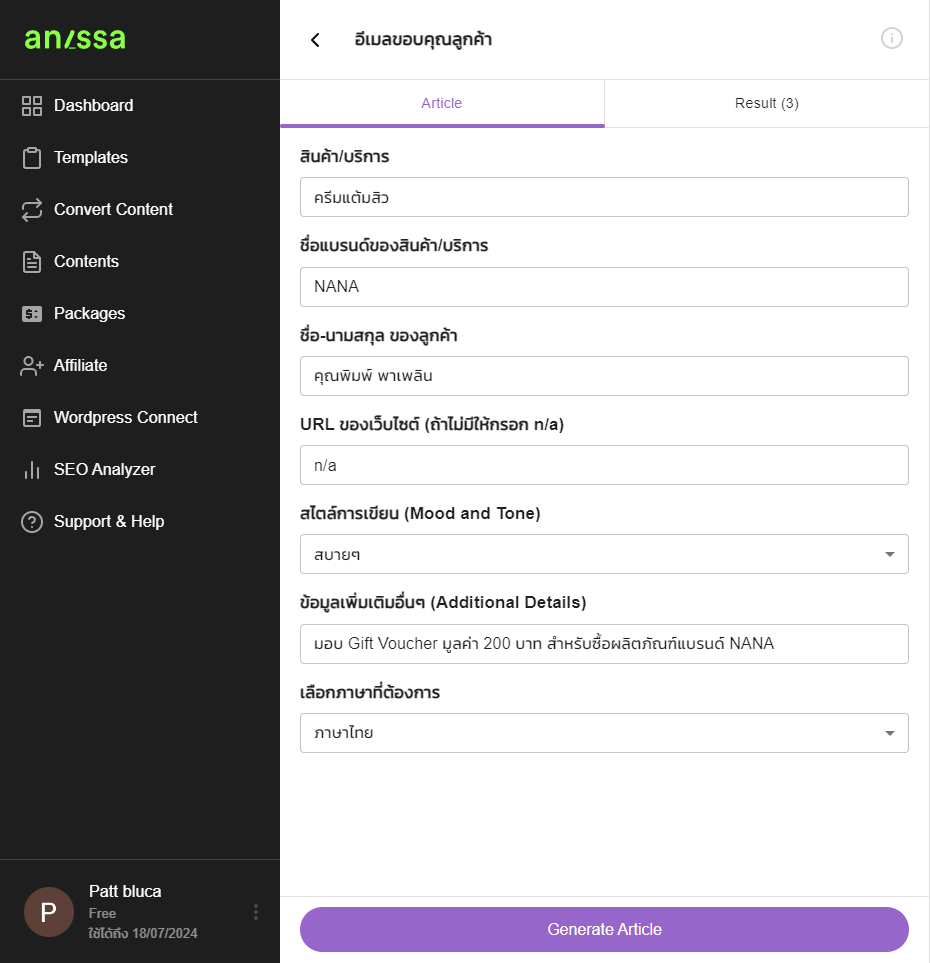Click the Wordpress Connect icon

pyautogui.click(x=32, y=418)
